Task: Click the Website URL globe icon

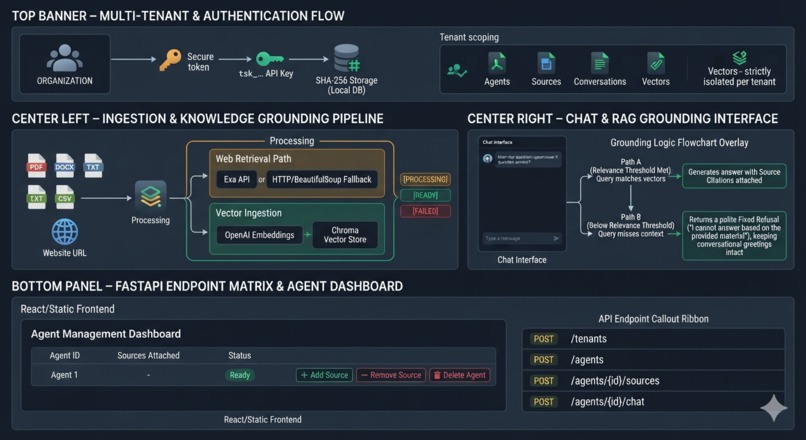Action: [65, 232]
